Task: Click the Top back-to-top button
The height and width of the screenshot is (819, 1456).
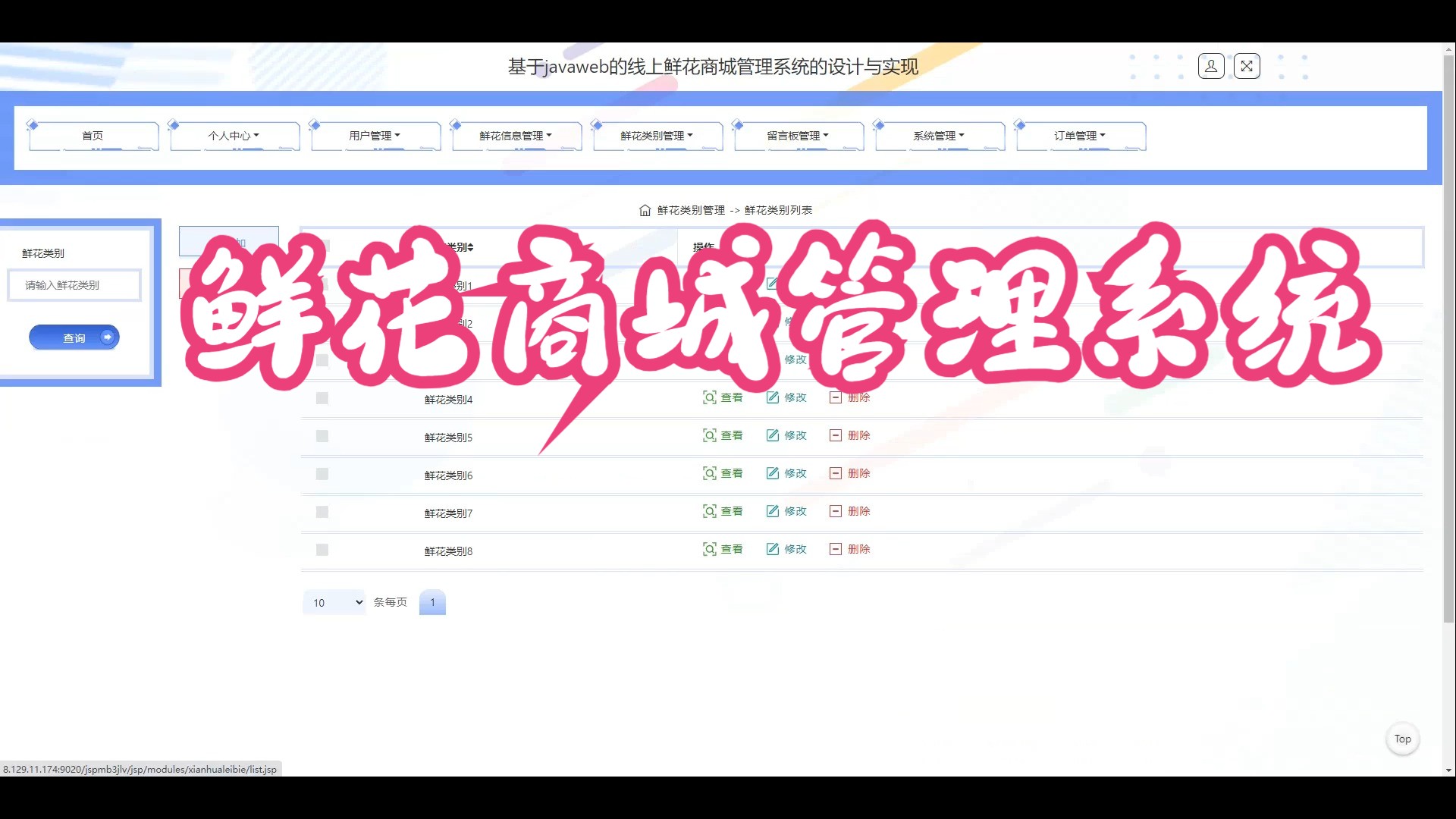Action: coord(1403,739)
